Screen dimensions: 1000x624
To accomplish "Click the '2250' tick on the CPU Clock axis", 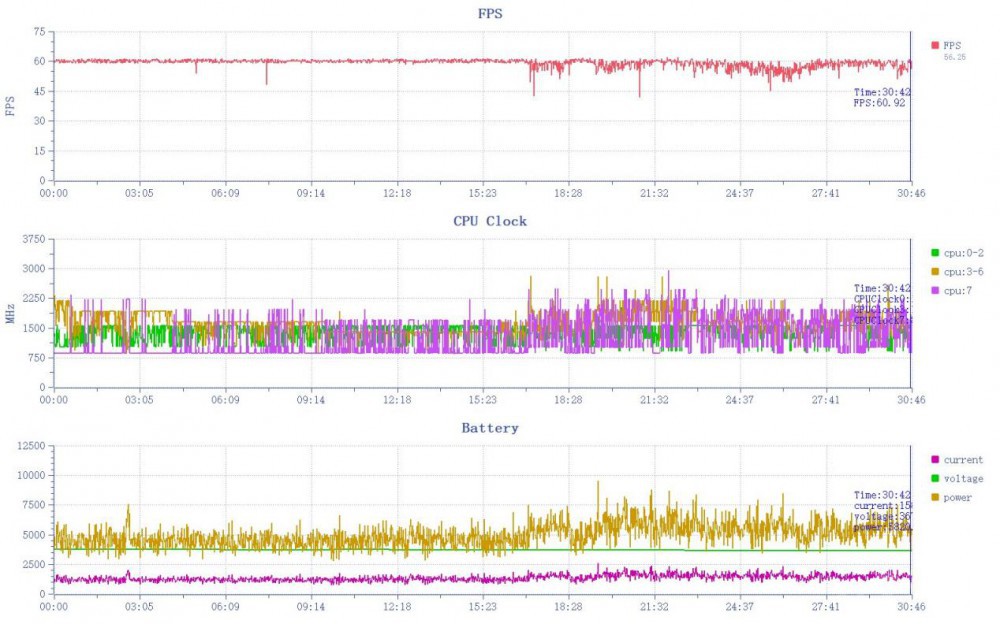I will 34,298.
